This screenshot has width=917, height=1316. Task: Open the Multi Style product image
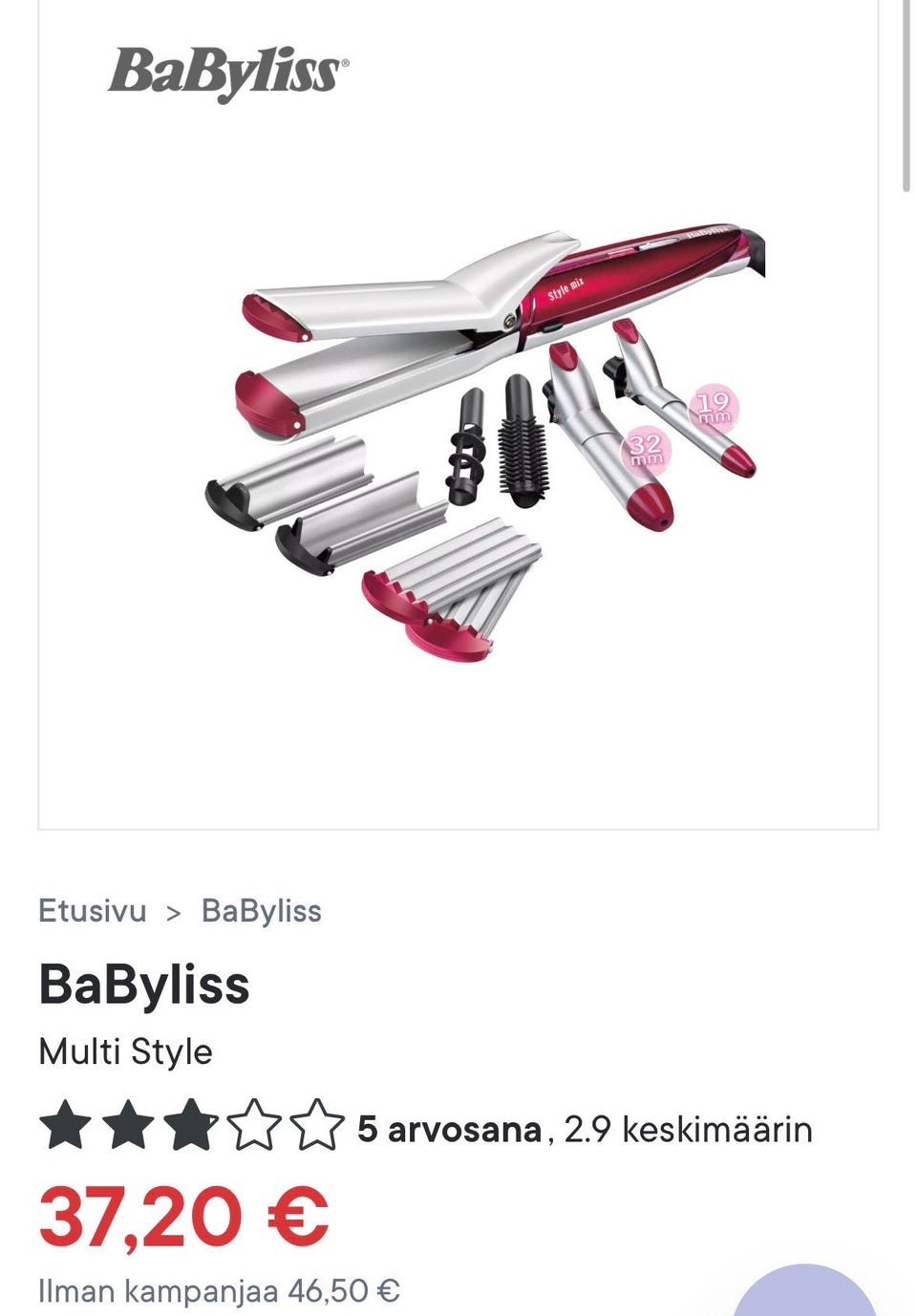coord(458,414)
